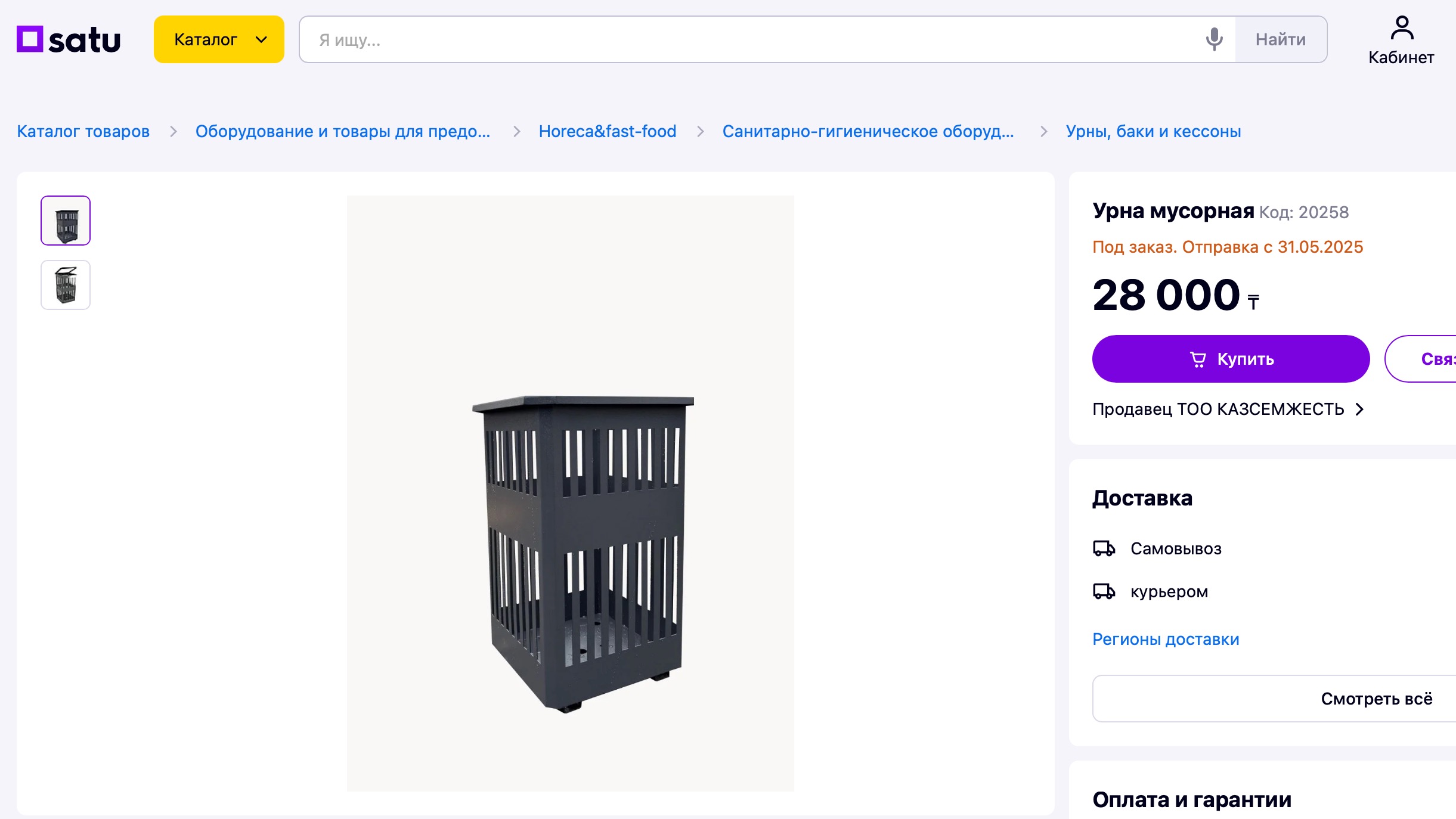
Task: Click the курьером delivery truck icon
Action: point(1104,591)
